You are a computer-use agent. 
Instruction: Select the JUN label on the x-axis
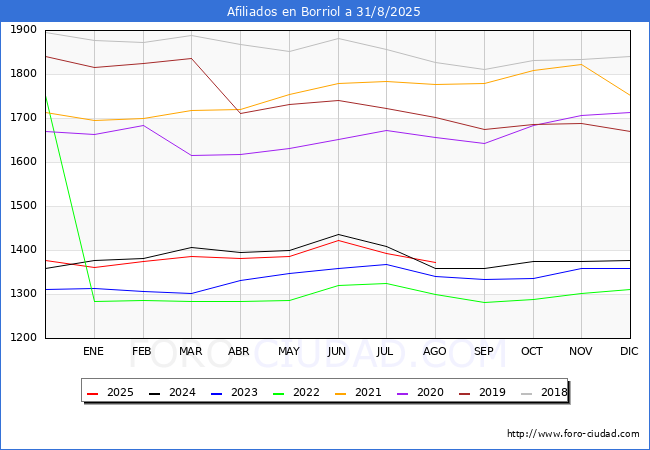337,351
